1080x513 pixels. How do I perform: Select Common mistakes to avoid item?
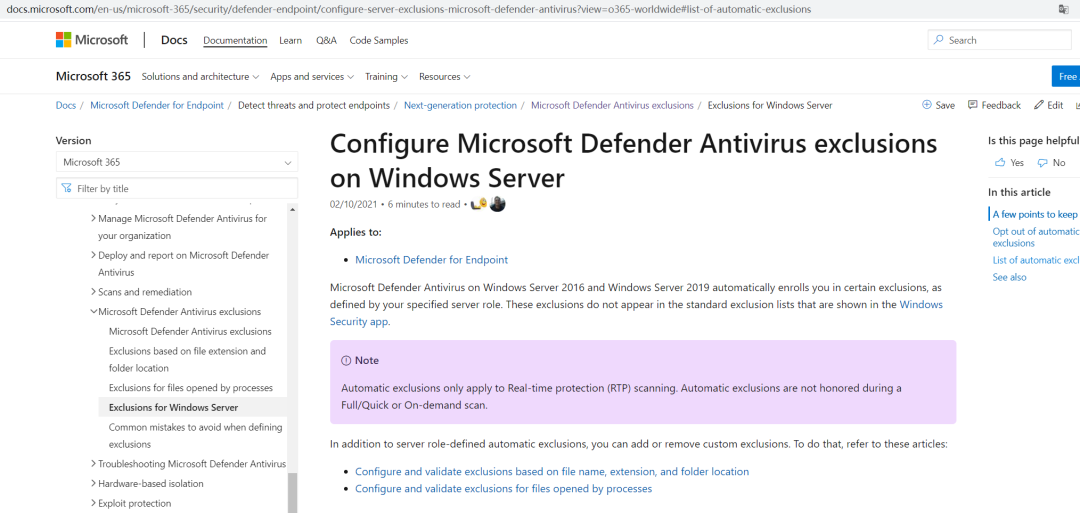(196, 436)
